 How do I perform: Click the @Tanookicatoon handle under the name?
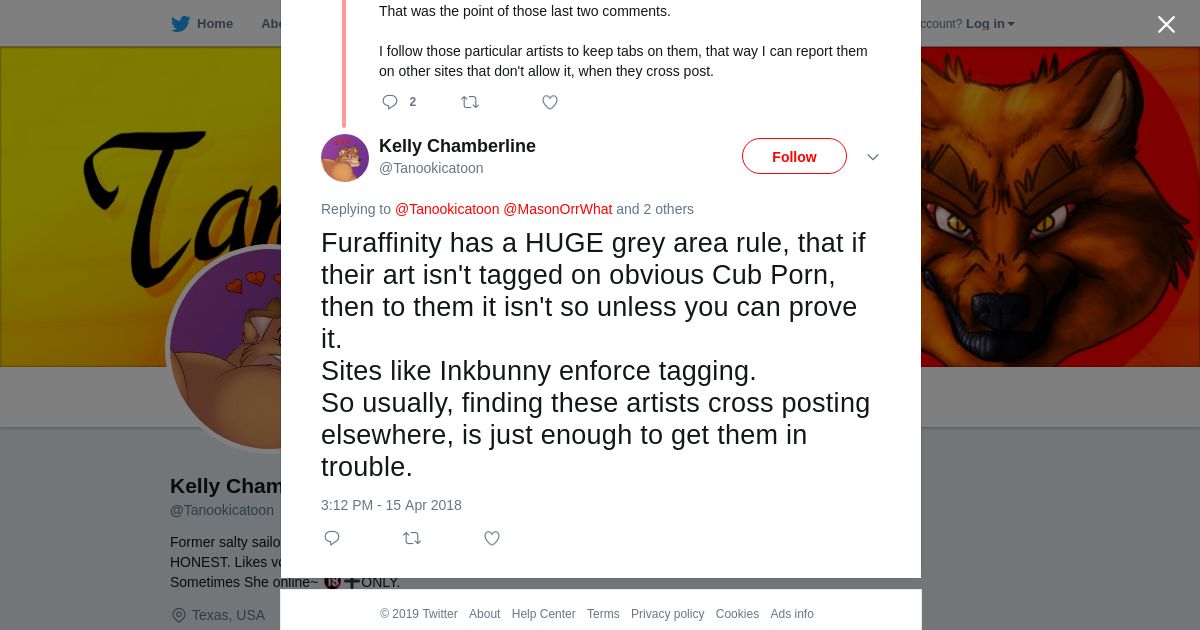point(431,168)
